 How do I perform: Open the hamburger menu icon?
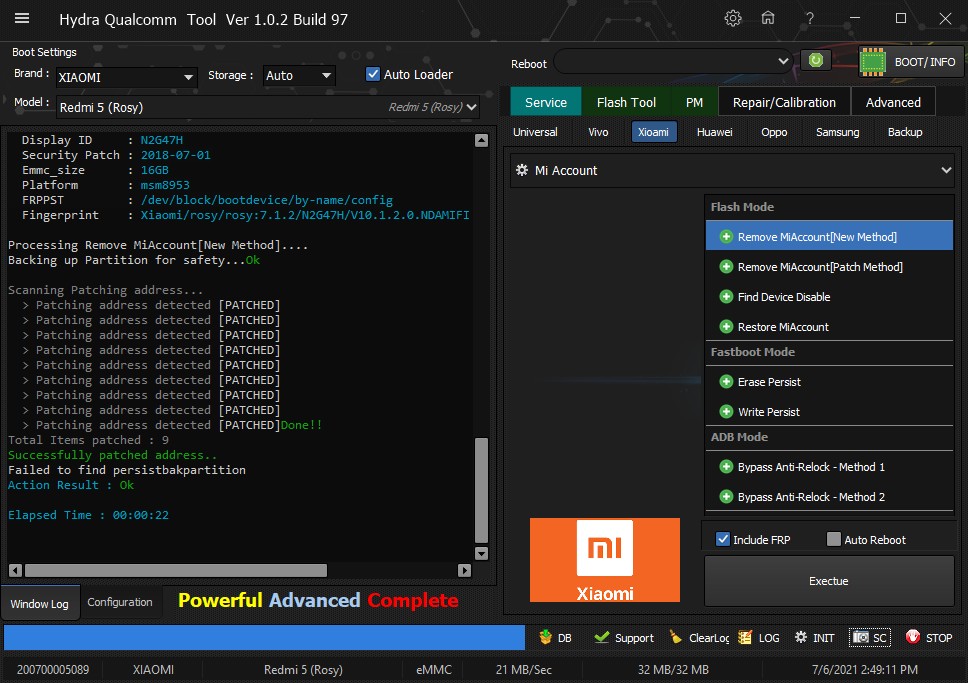pos(22,18)
